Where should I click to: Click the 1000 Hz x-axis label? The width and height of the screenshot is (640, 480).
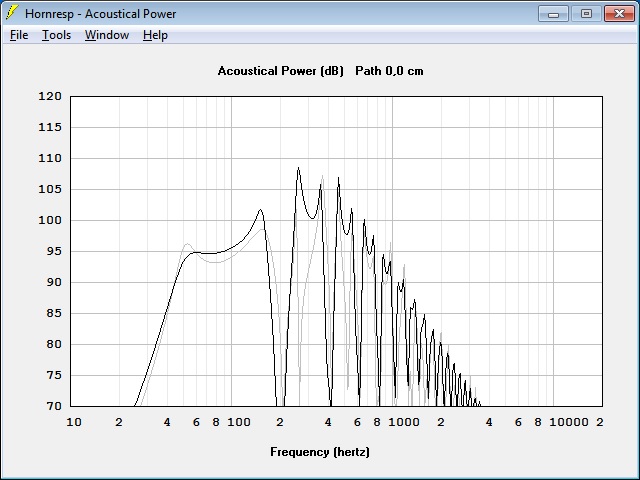coord(404,422)
